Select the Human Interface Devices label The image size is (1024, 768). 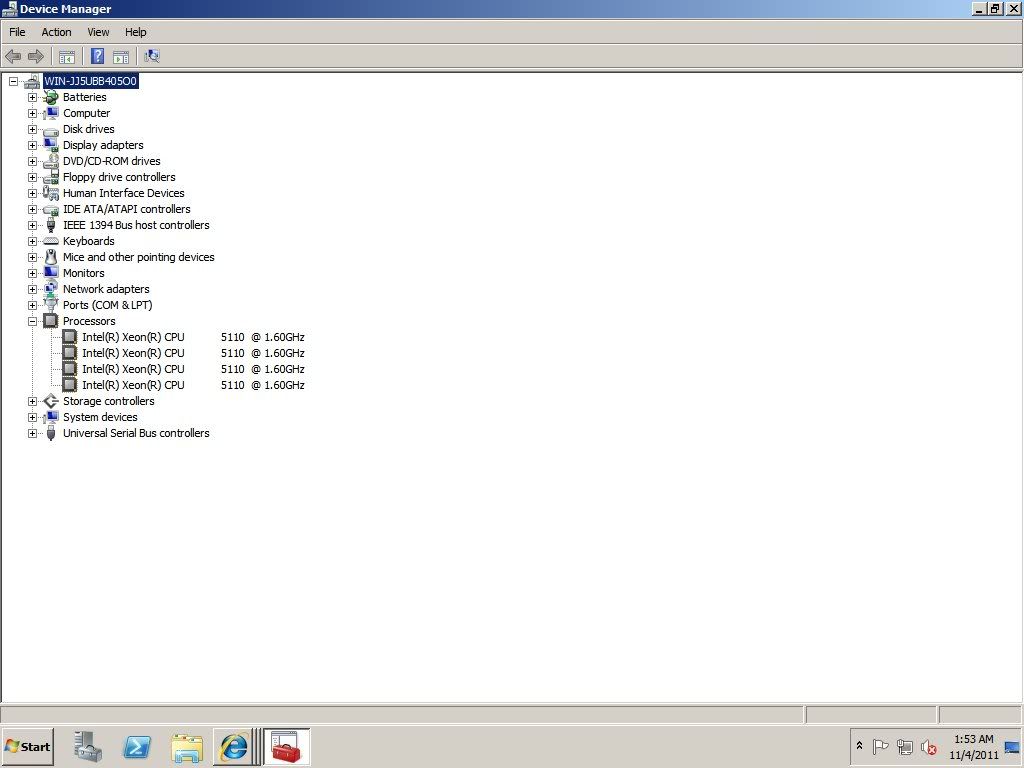tap(123, 193)
